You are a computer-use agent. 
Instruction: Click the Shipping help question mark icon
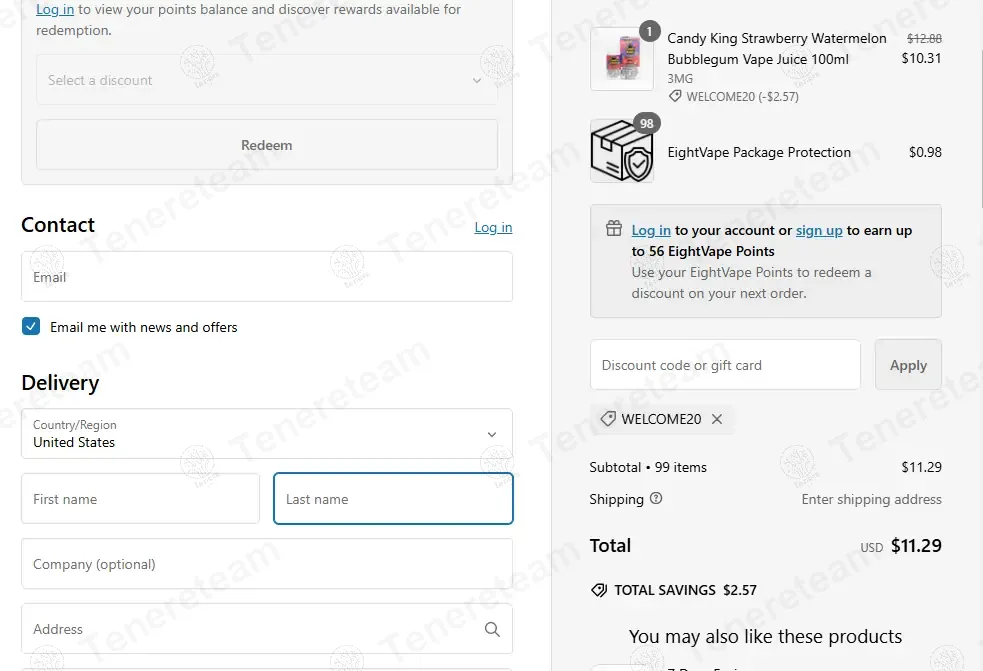point(656,499)
